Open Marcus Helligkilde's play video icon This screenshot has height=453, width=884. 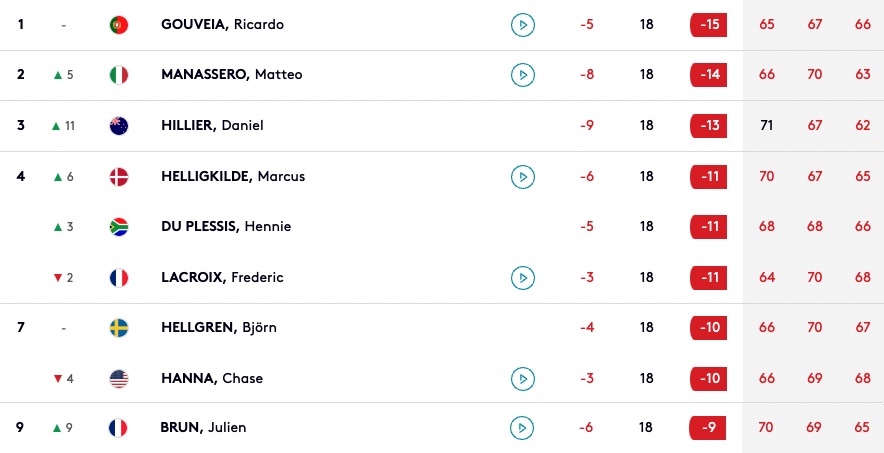(x=523, y=177)
